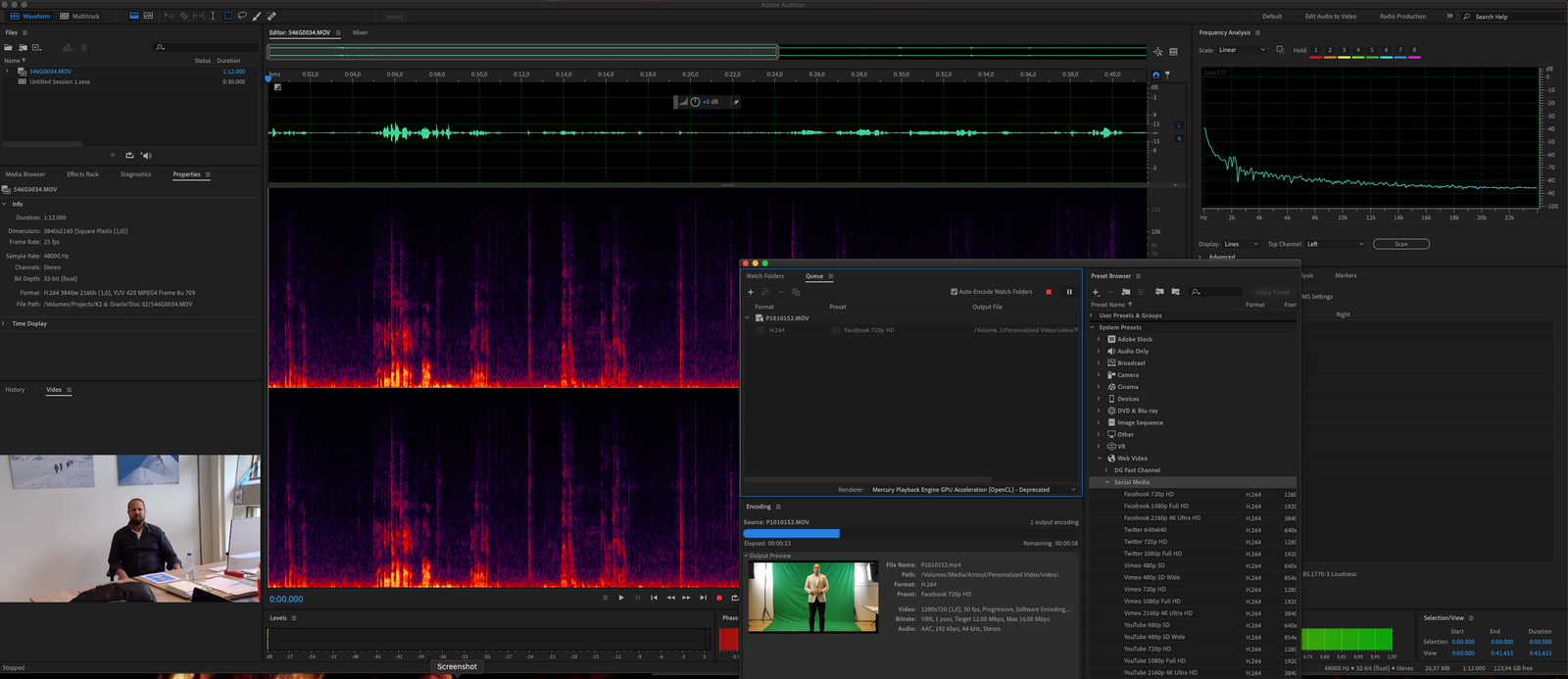The image size is (1568, 679).
Task: Pause the encoding queue
Action: (1069, 292)
